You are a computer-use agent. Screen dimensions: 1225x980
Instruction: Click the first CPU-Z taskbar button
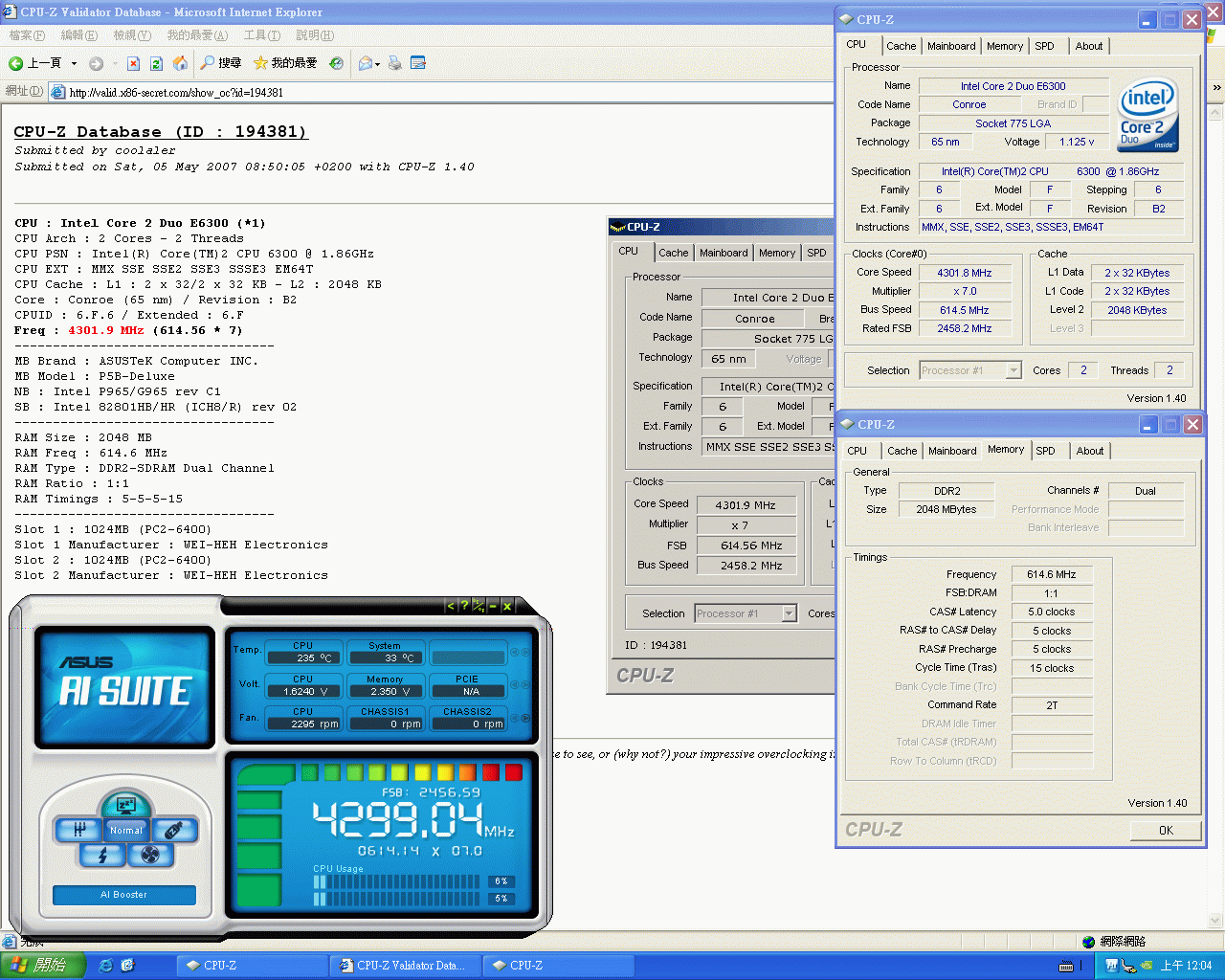252,966
